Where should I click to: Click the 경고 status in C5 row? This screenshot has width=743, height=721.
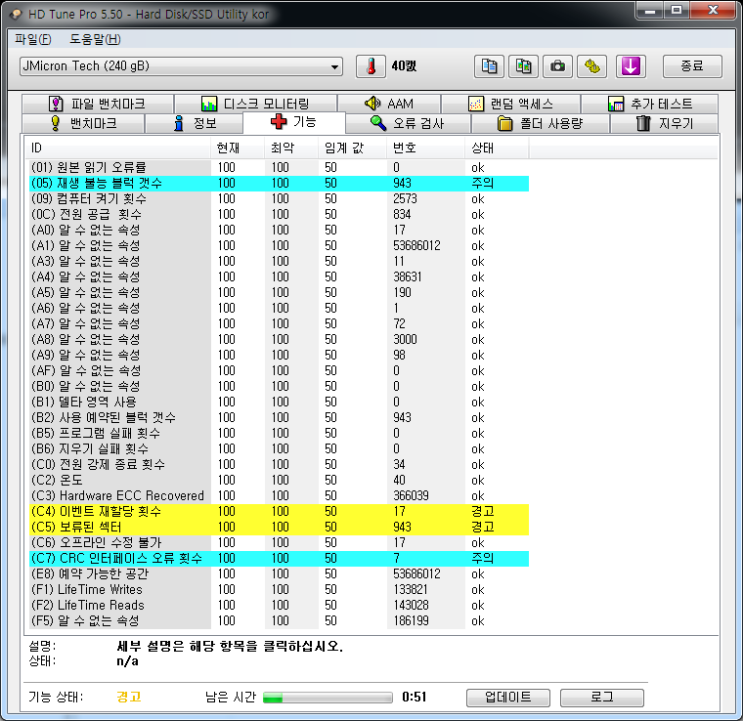click(483, 527)
